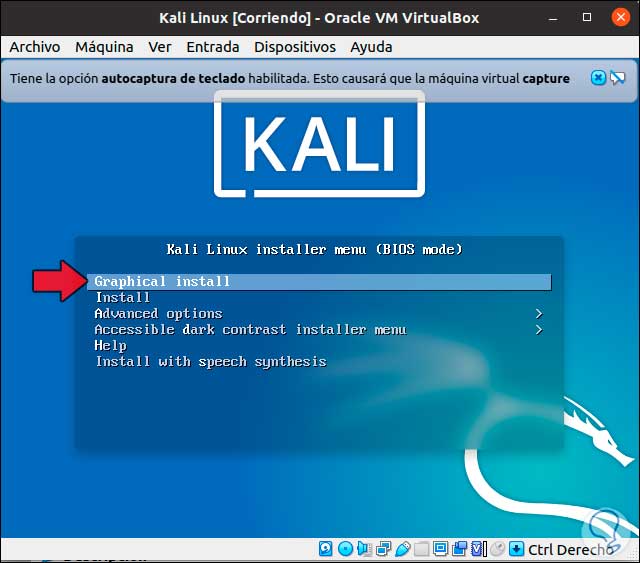Click the shared folders status icon

coord(421,549)
